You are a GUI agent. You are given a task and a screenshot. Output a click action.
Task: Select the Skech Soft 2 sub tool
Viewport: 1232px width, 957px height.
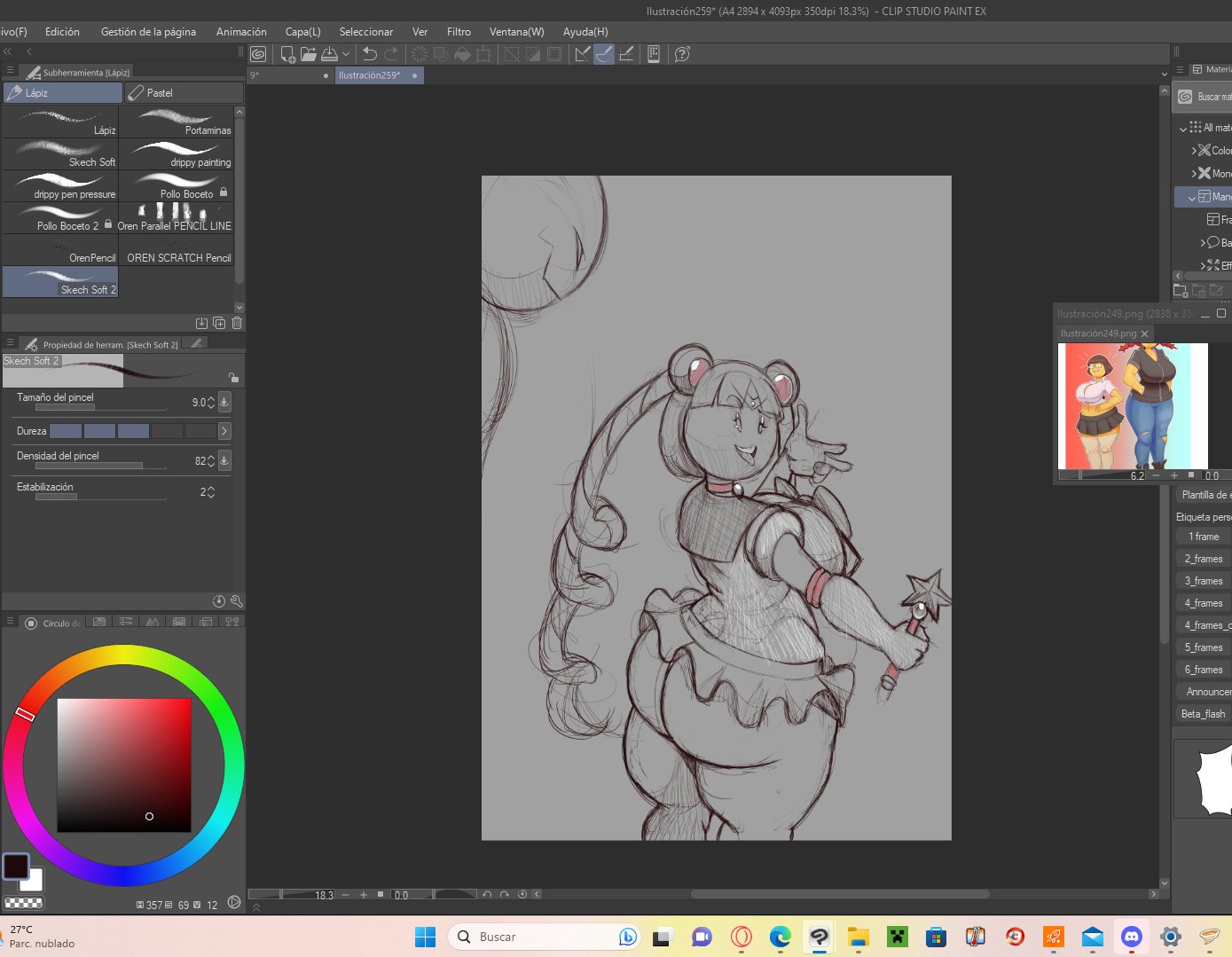point(59,282)
